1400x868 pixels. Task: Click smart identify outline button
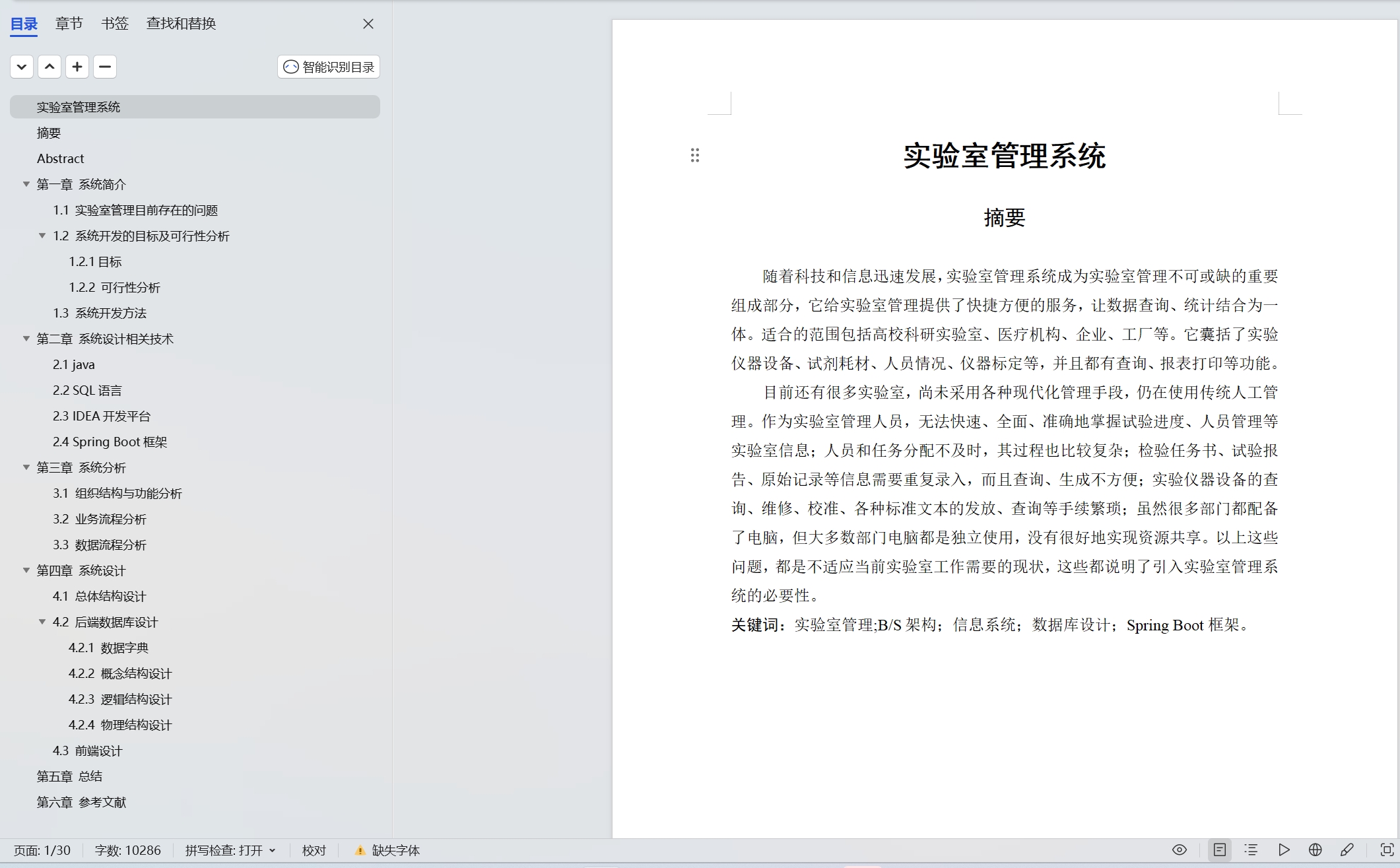click(x=329, y=67)
